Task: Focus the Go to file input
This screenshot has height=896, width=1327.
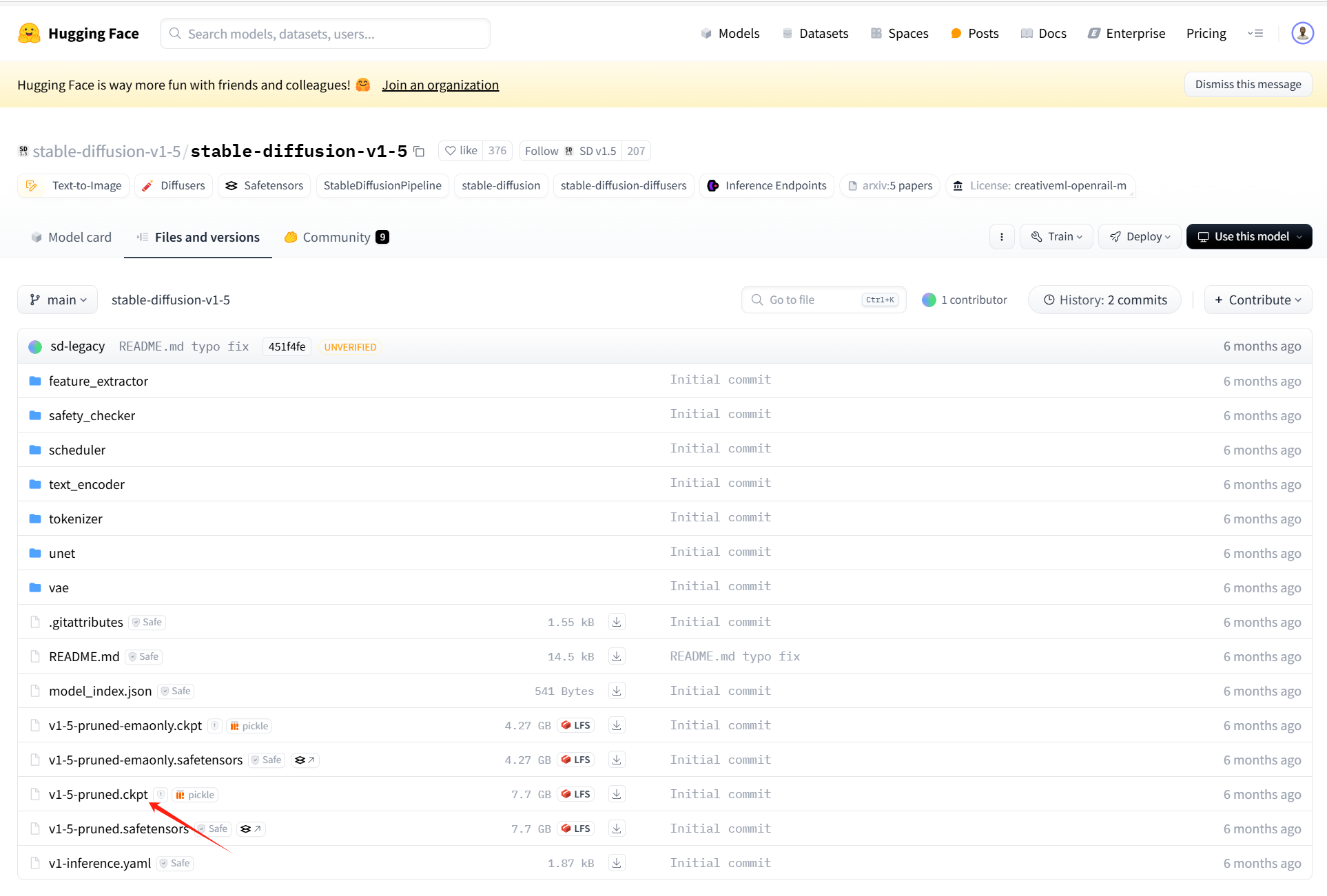Action: (824, 300)
